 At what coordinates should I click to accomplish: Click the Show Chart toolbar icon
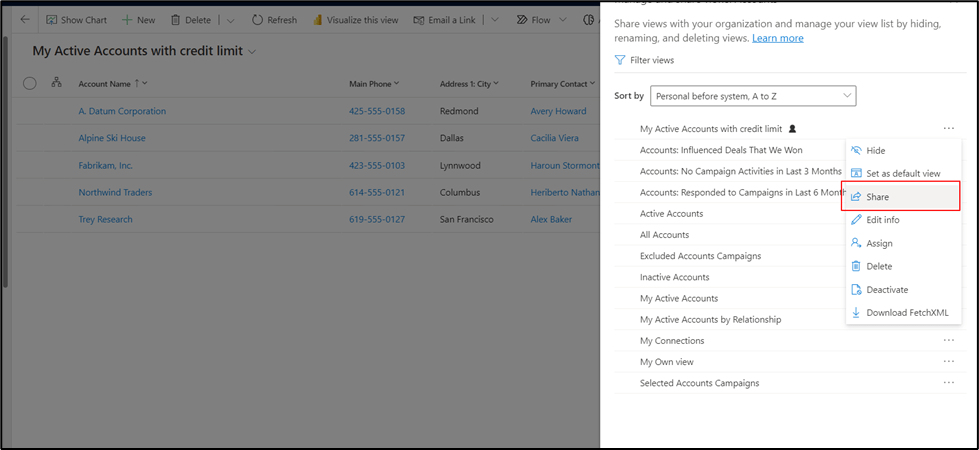click(50, 20)
